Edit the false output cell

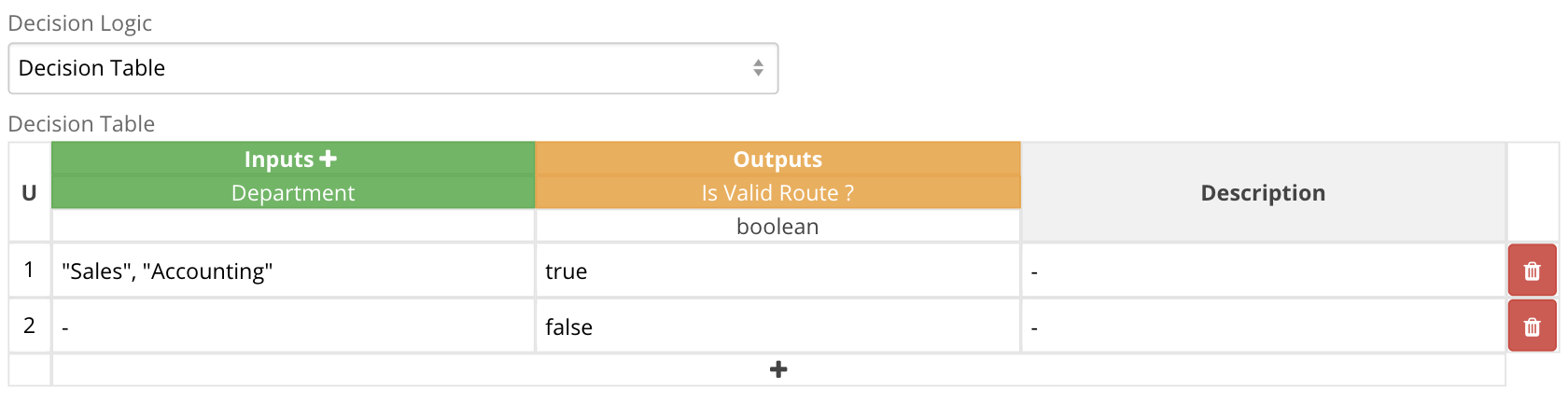[x=777, y=327]
